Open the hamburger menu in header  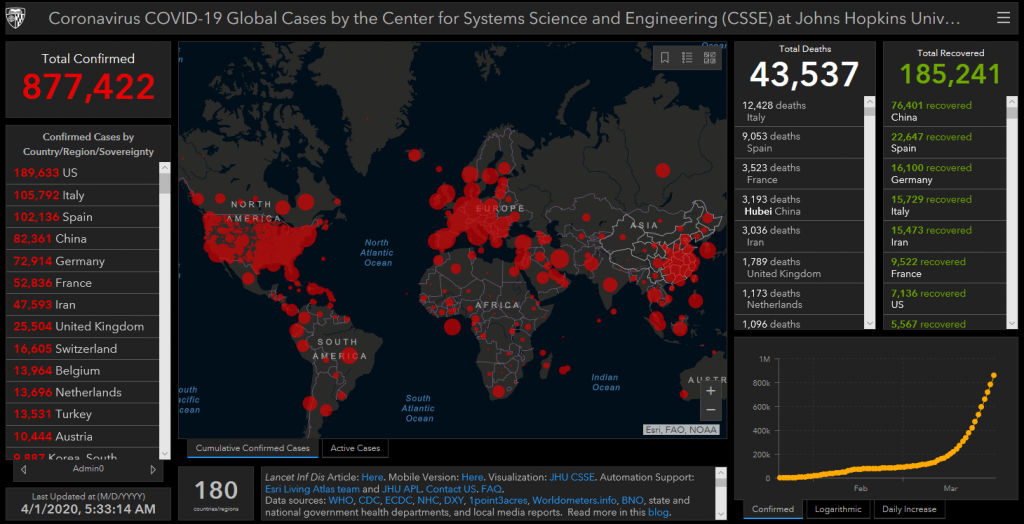point(1003,18)
